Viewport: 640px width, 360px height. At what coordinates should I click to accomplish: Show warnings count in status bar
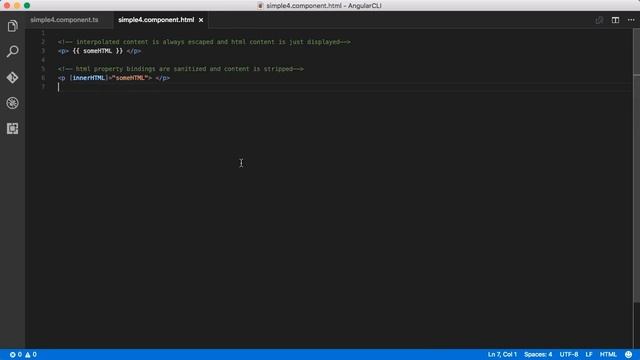click(x=31, y=354)
